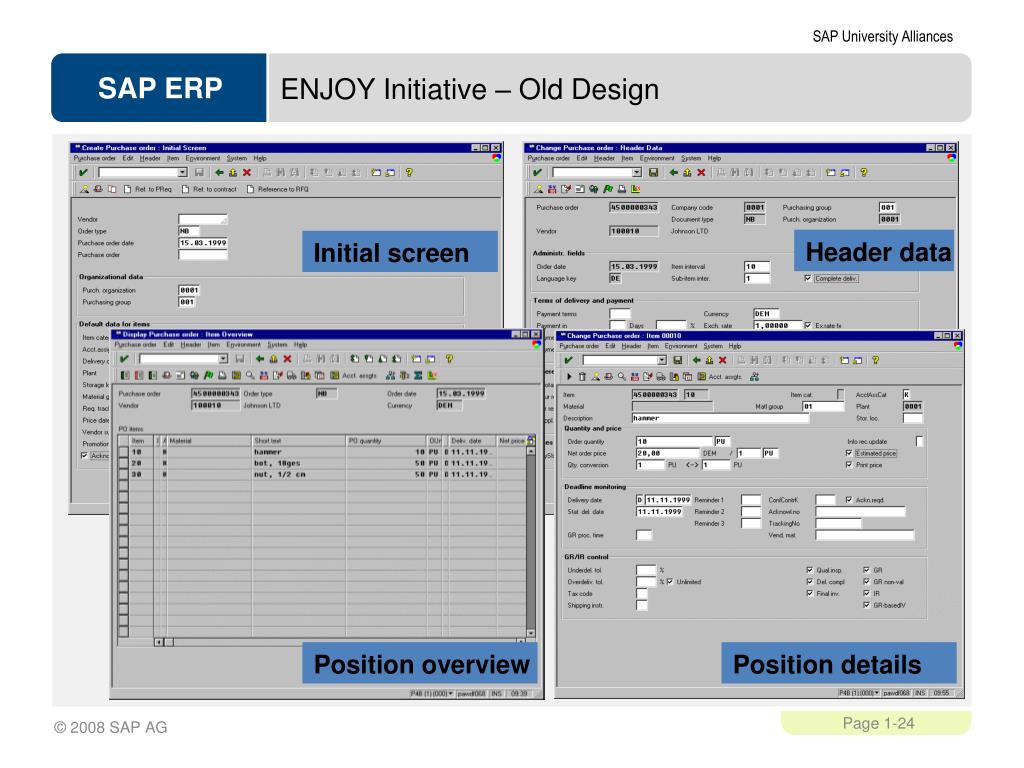Click Save disk icon in Header Data window
The width and height of the screenshot is (1024, 768).
[x=653, y=172]
